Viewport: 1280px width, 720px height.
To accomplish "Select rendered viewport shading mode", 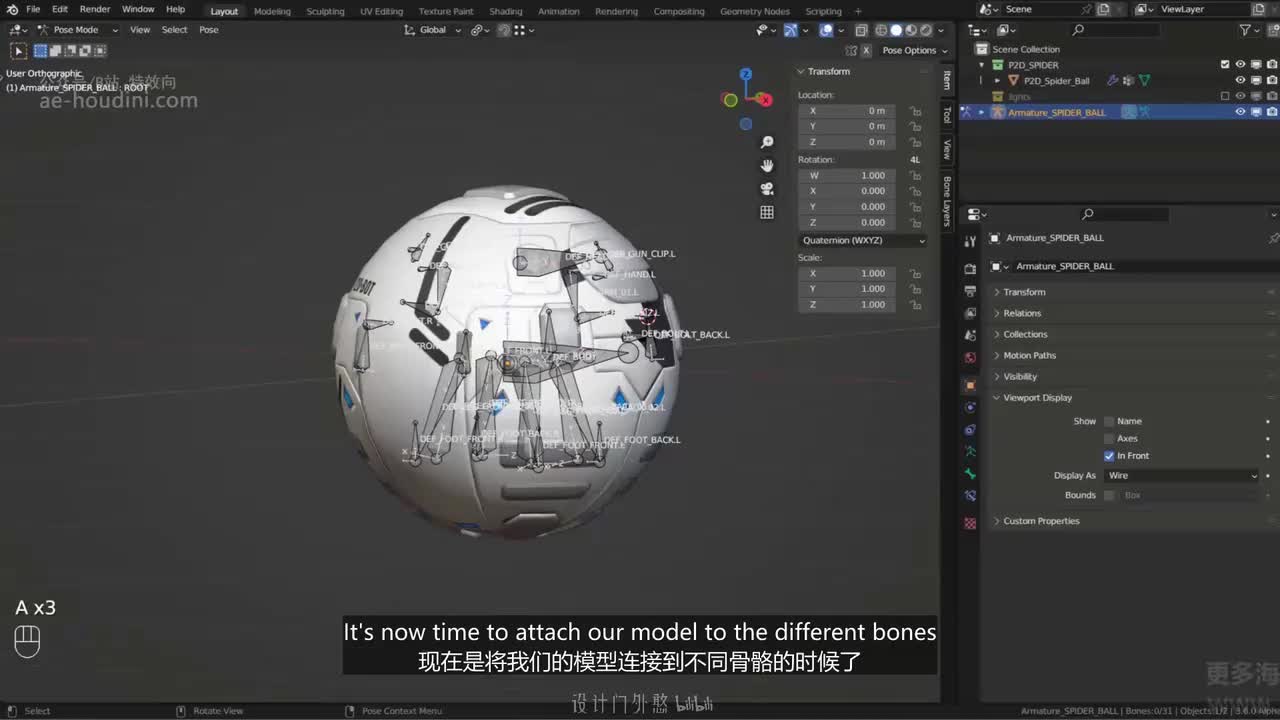I will tap(926, 30).
